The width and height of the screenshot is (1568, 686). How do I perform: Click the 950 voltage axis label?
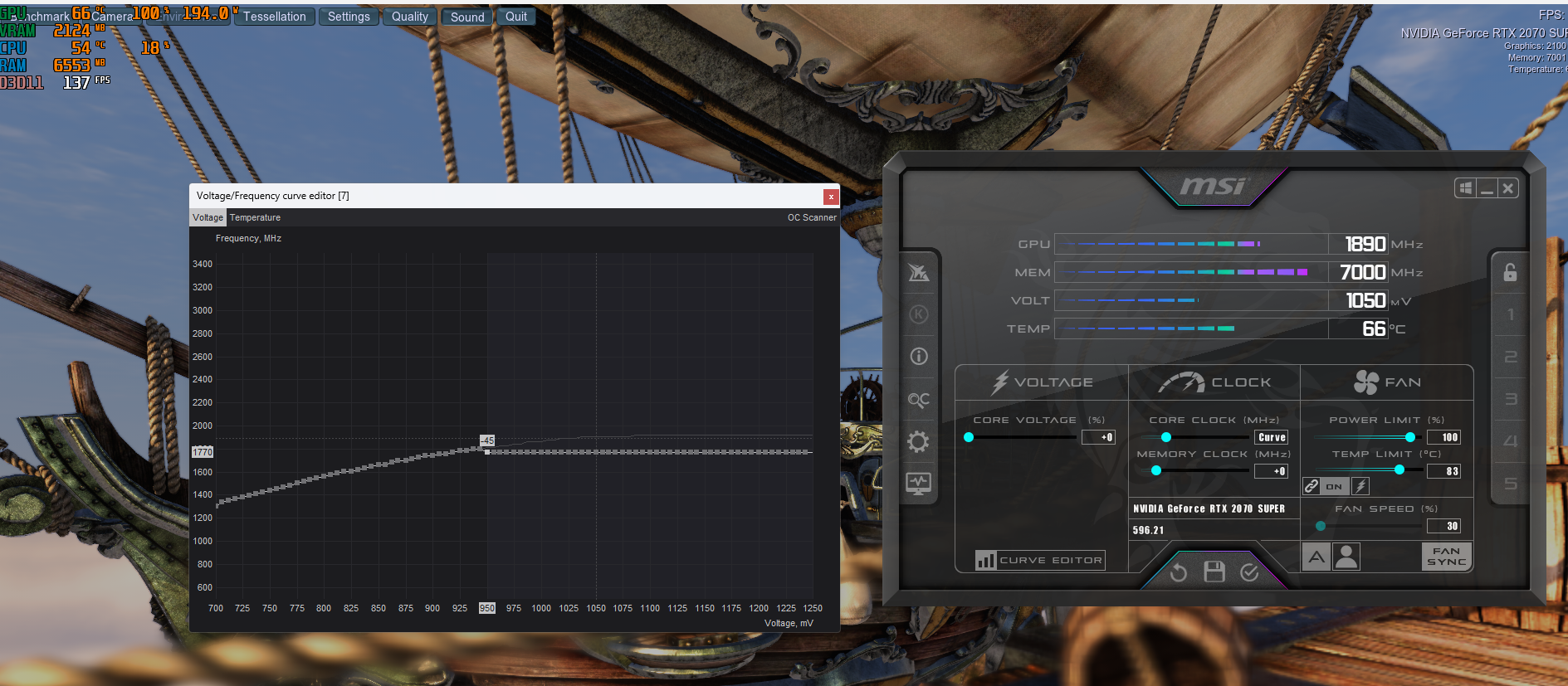pyautogui.click(x=487, y=608)
